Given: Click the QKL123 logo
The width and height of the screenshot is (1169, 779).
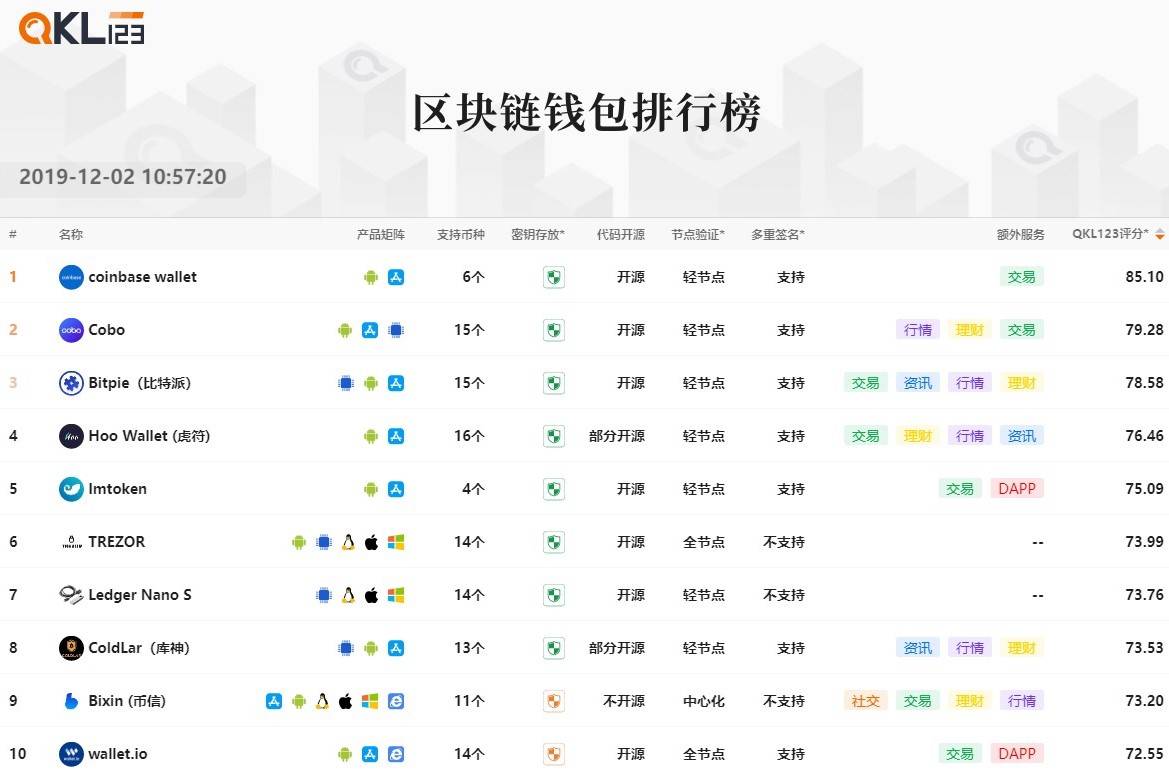Looking at the screenshot, I should (81, 28).
